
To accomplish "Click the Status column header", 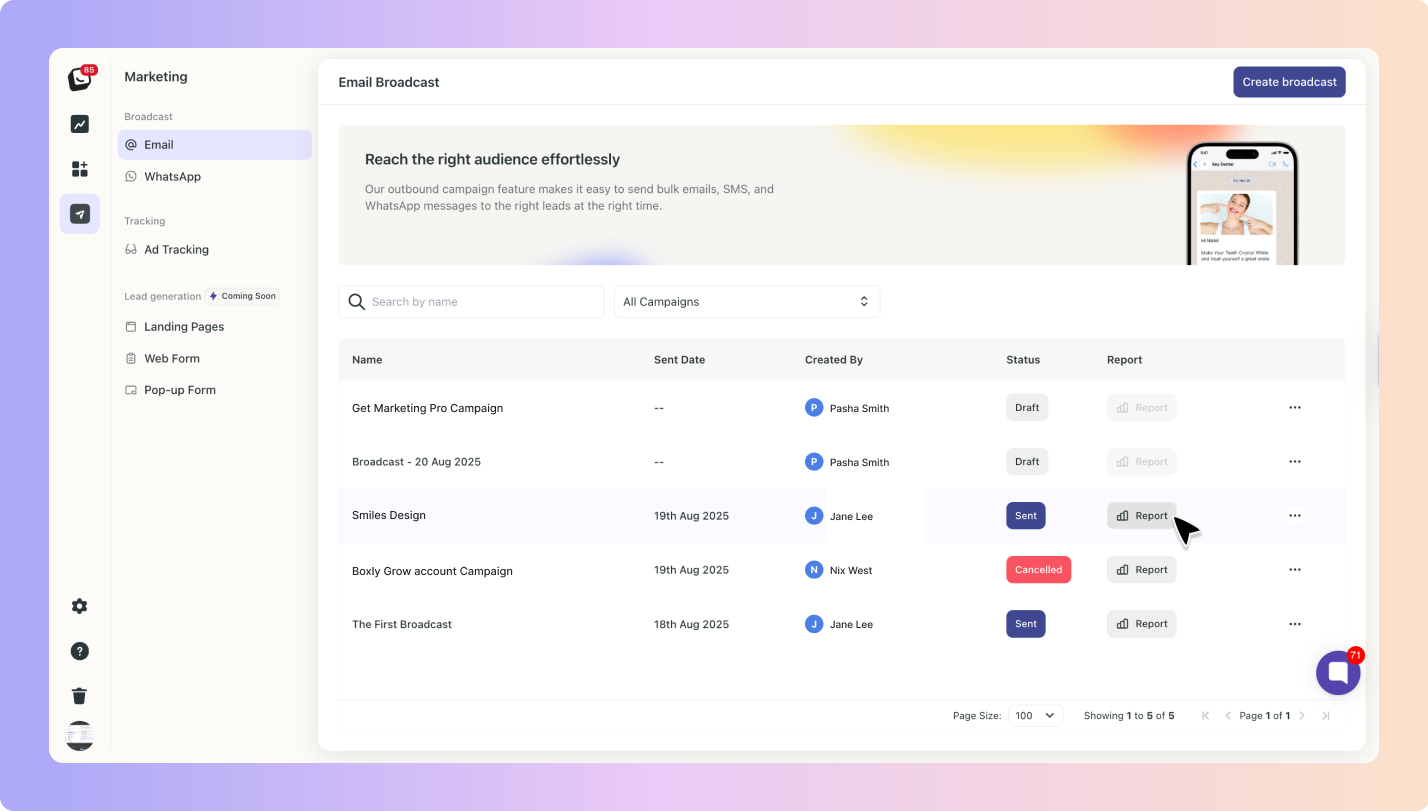I will tap(1023, 360).
